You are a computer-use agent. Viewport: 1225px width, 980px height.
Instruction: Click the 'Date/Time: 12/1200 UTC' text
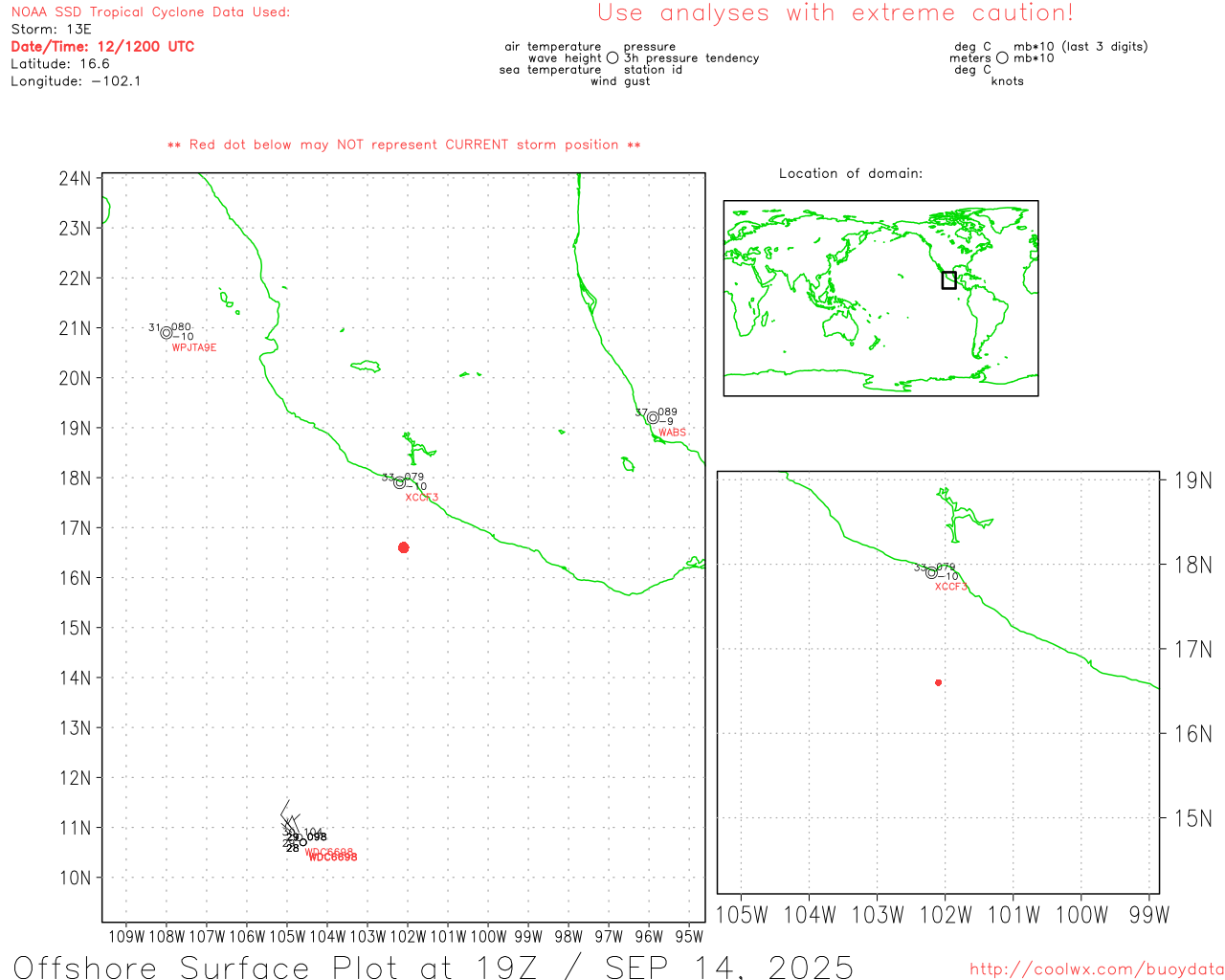(x=102, y=47)
